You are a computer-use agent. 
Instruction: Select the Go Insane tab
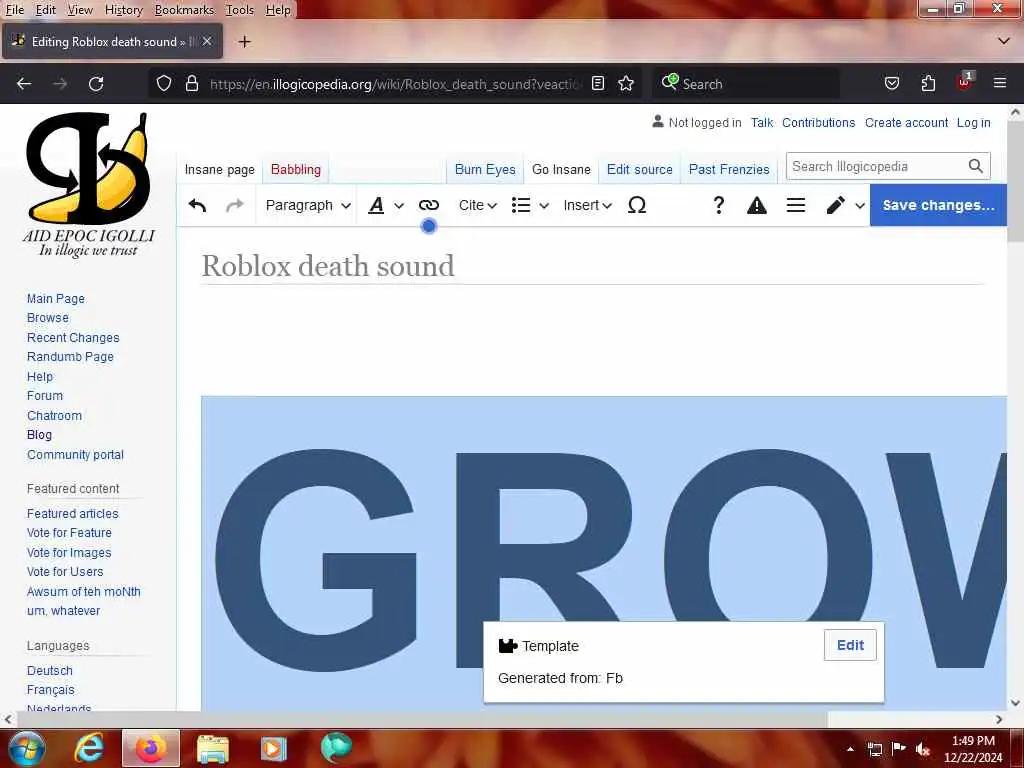tap(561, 170)
